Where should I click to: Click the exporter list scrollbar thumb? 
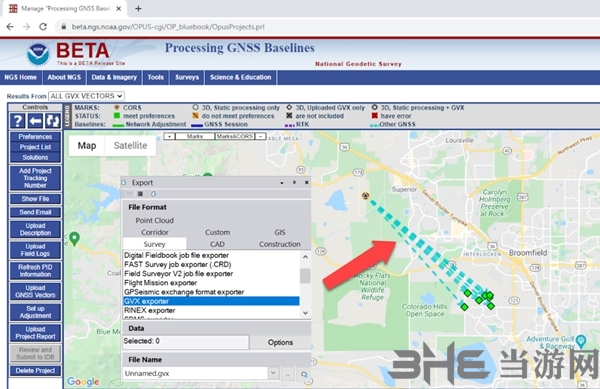click(x=305, y=276)
